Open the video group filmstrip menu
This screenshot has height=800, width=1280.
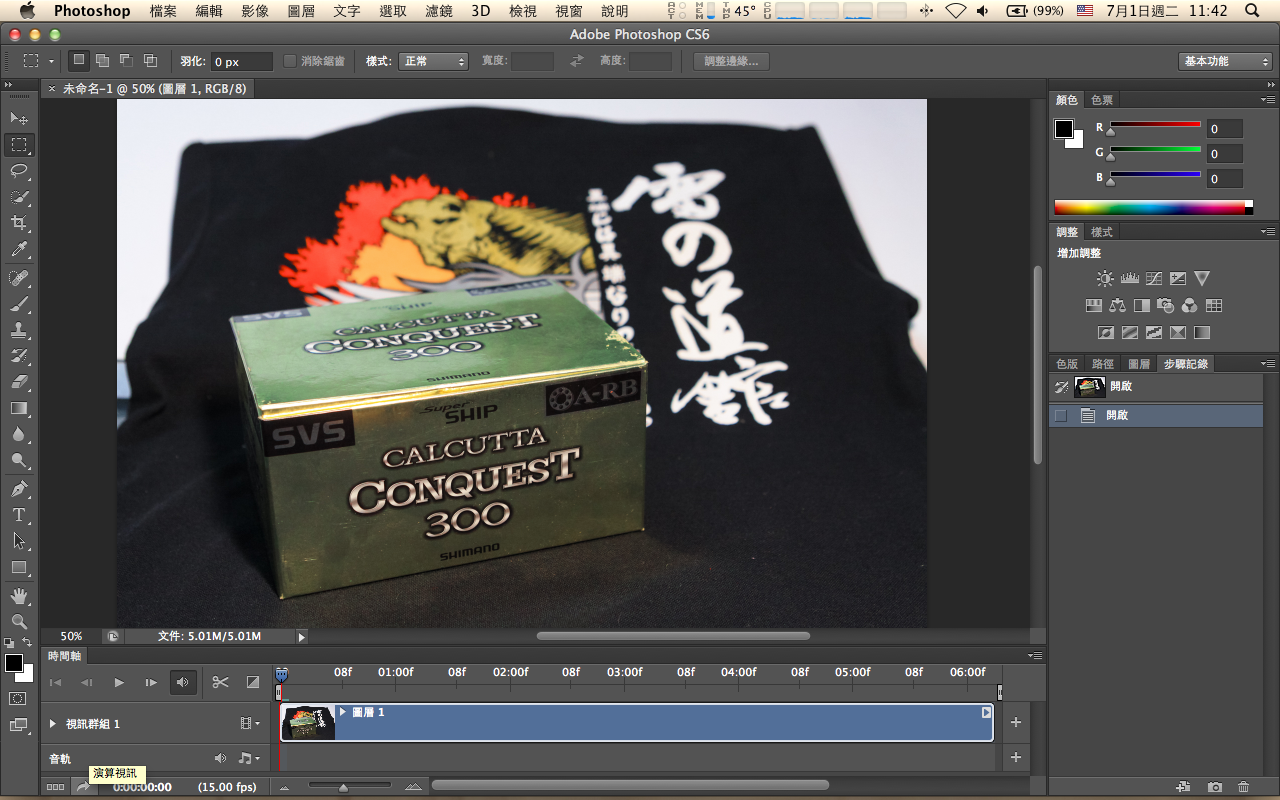(x=249, y=723)
